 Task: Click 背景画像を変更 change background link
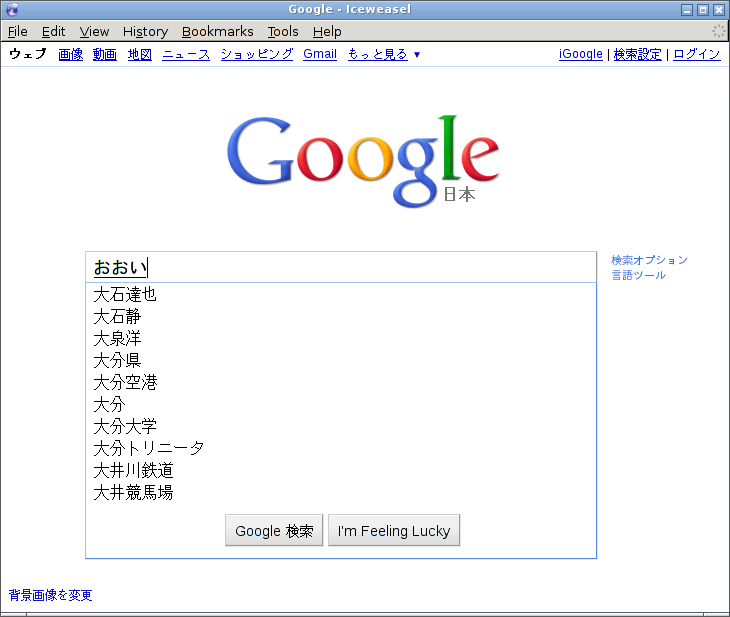pos(50,595)
